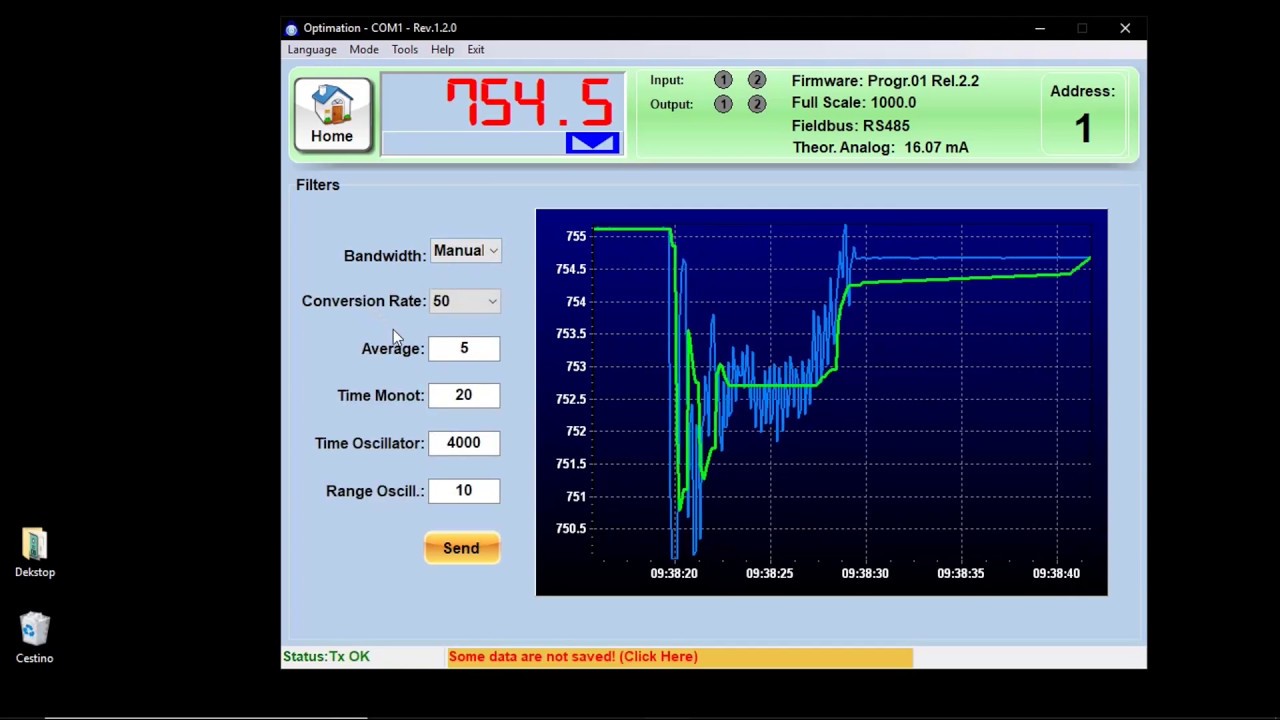Open the Help menu
Image resolution: width=1280 pixels, height=720 pixels.
tap(442, 49)
